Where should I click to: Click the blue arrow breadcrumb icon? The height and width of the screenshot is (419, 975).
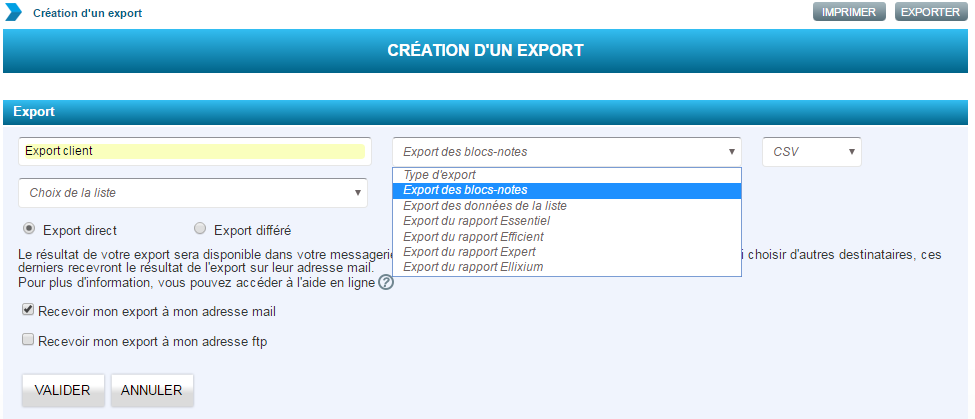pos(14,13)
